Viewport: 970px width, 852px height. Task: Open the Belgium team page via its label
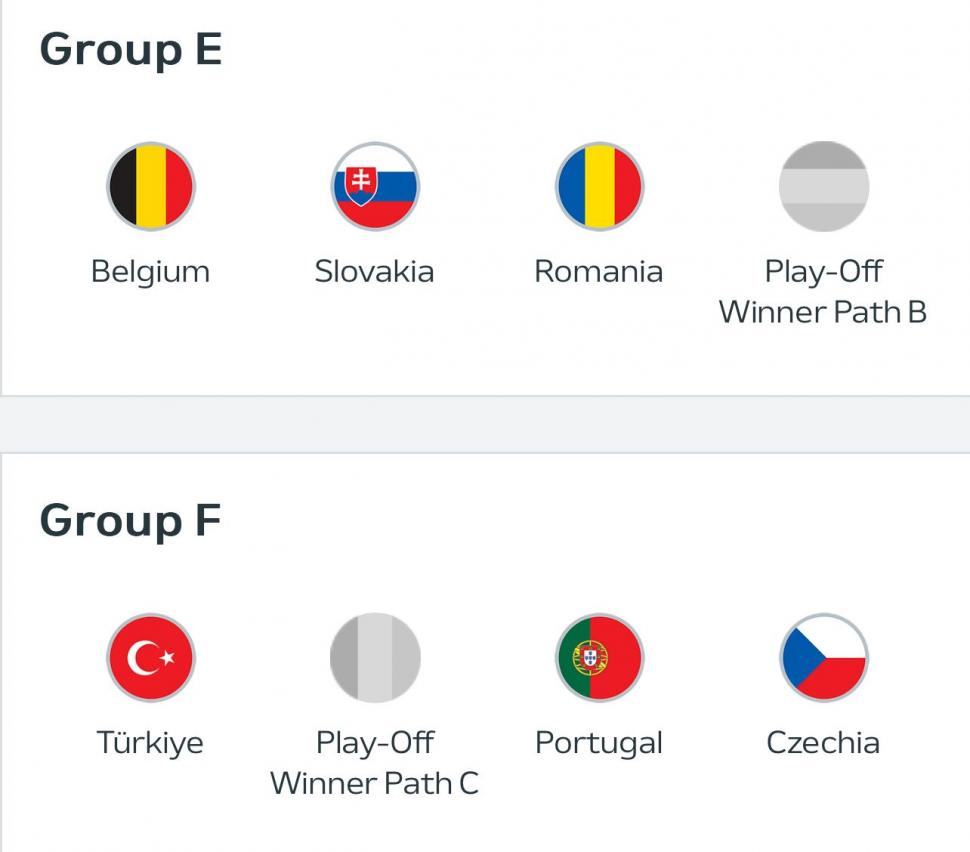[x=150, y=270]
